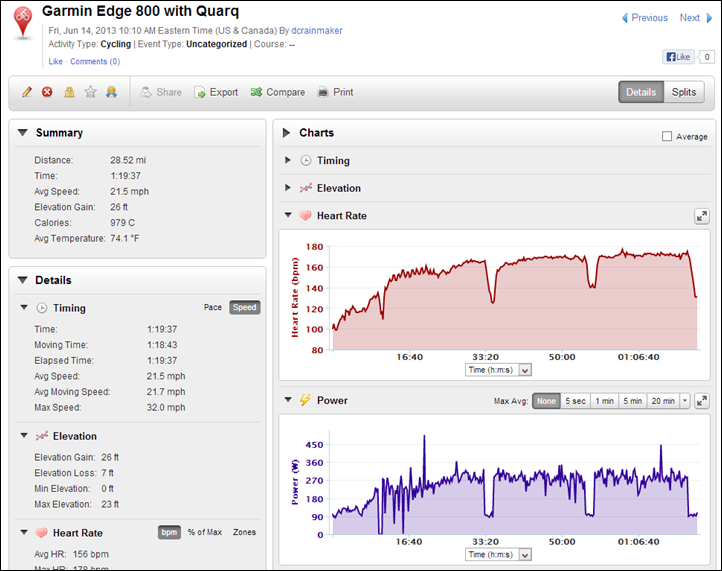The image size is (722, 571).
Task: Click the padlock privacy icon
Action: (69, 92)
